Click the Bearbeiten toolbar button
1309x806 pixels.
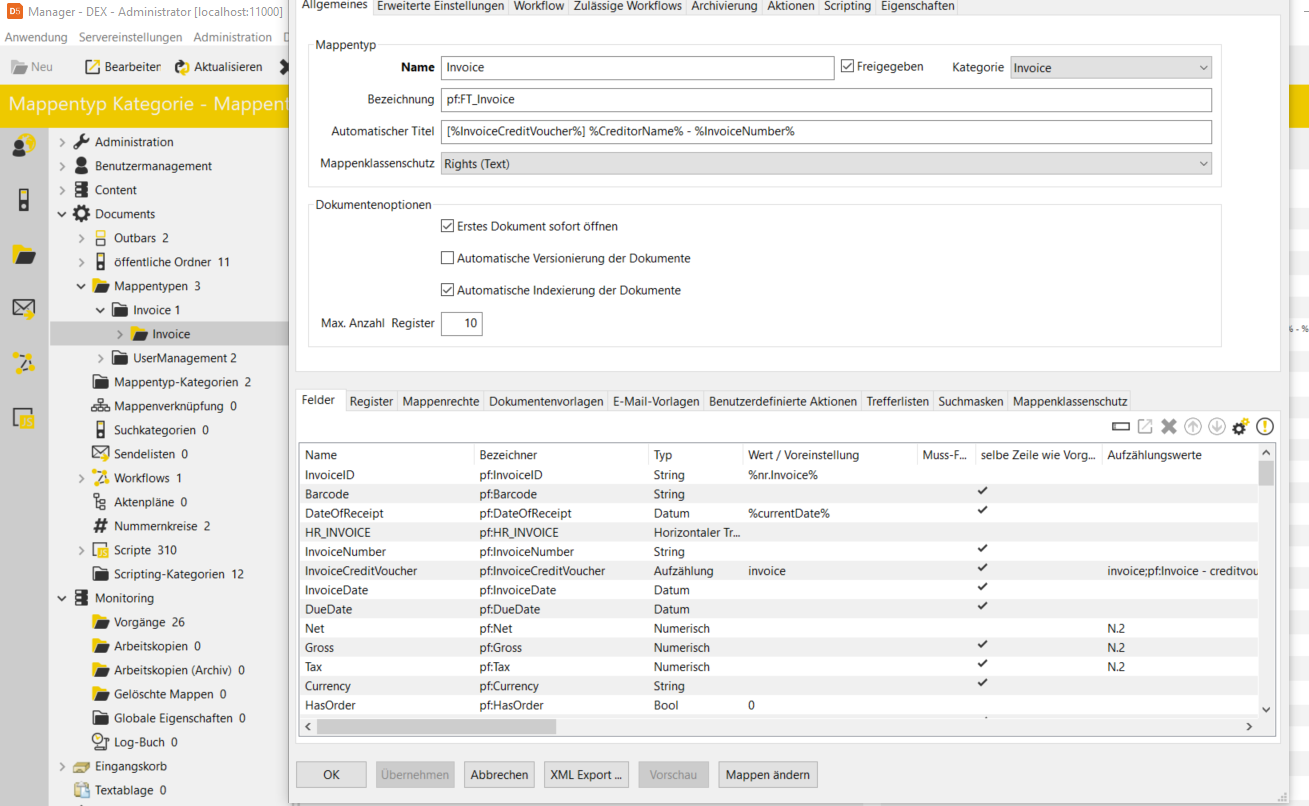tap(122, 67)
